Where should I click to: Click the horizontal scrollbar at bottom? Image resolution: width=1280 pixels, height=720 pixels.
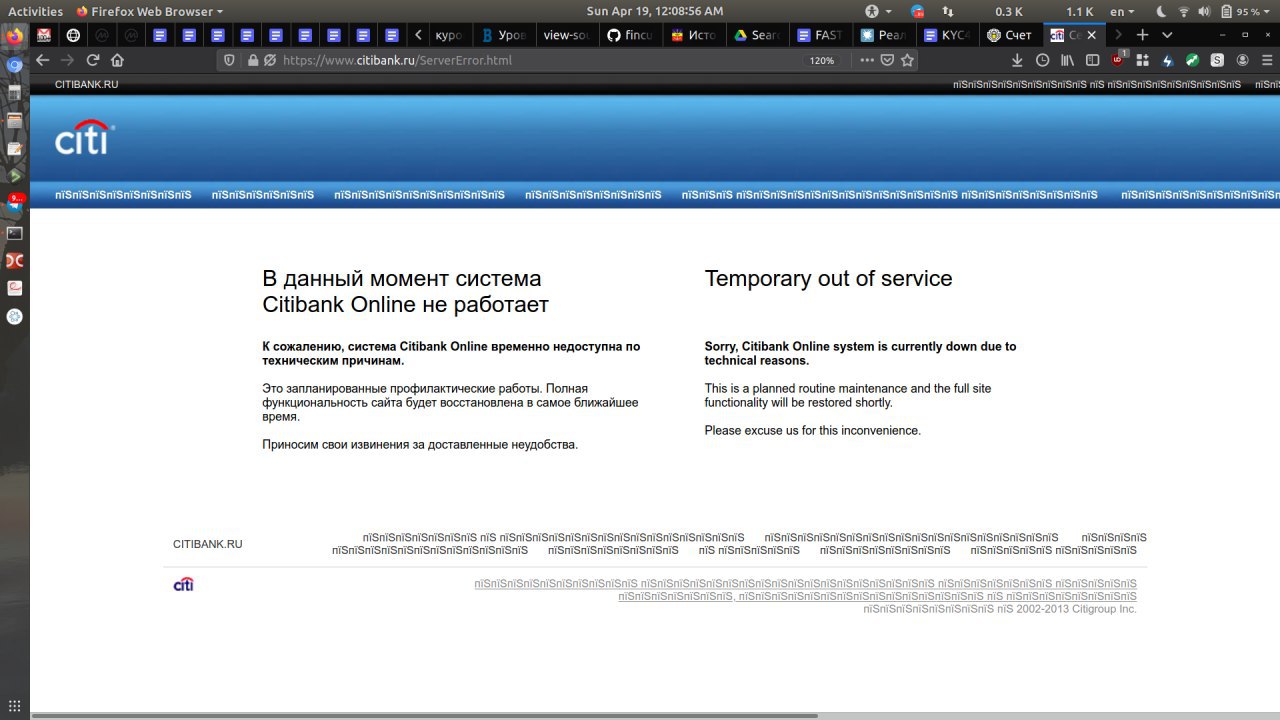coord(425,715)
